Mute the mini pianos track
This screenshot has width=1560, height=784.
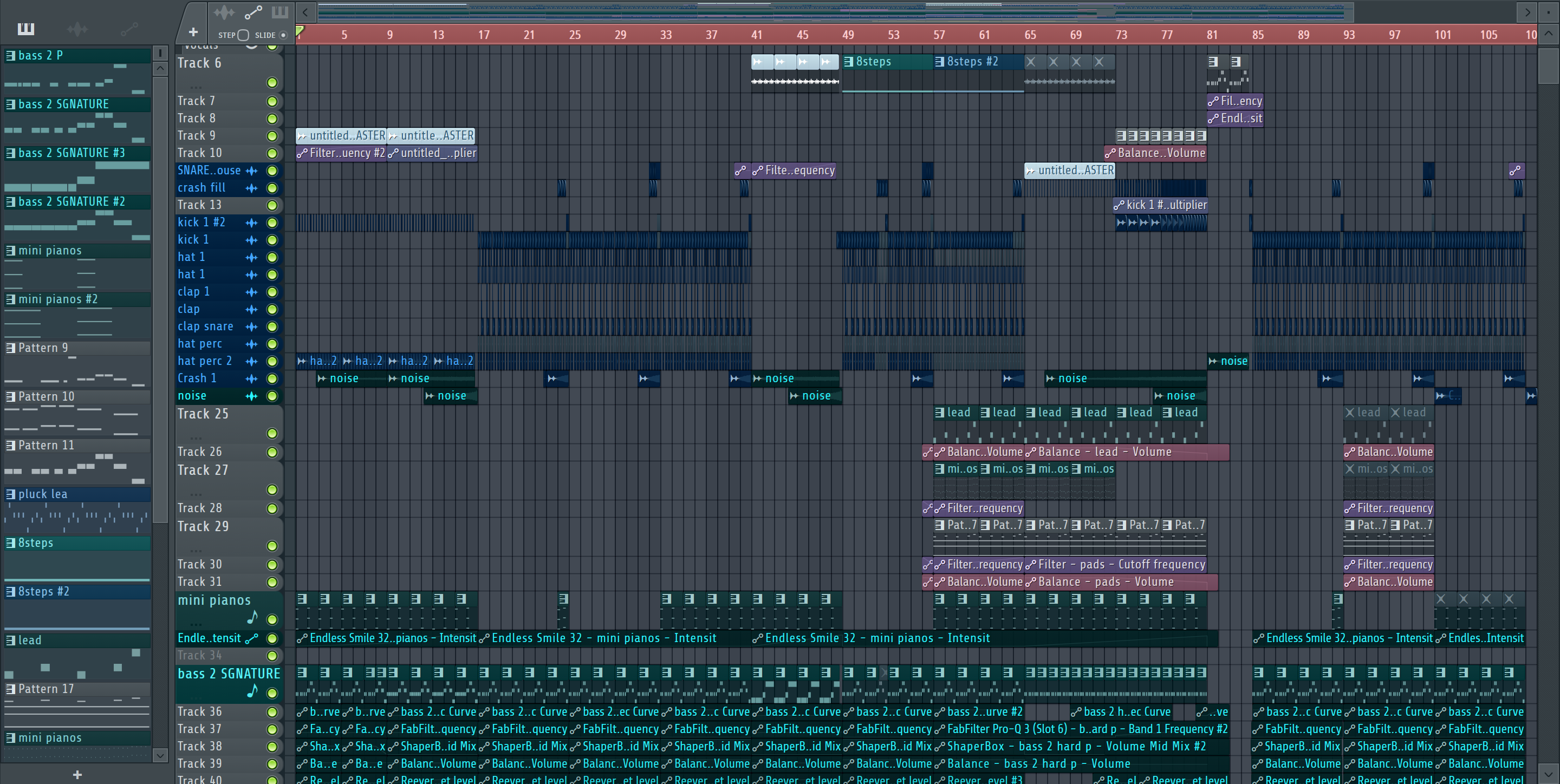pos(272,619)
